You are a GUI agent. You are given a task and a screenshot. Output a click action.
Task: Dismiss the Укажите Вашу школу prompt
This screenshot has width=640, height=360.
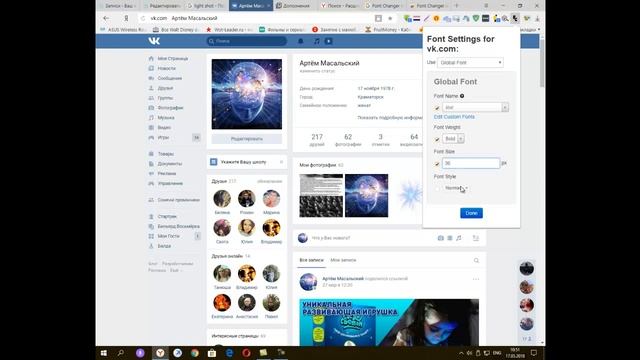pyautogui.click(x=281, y=162)
